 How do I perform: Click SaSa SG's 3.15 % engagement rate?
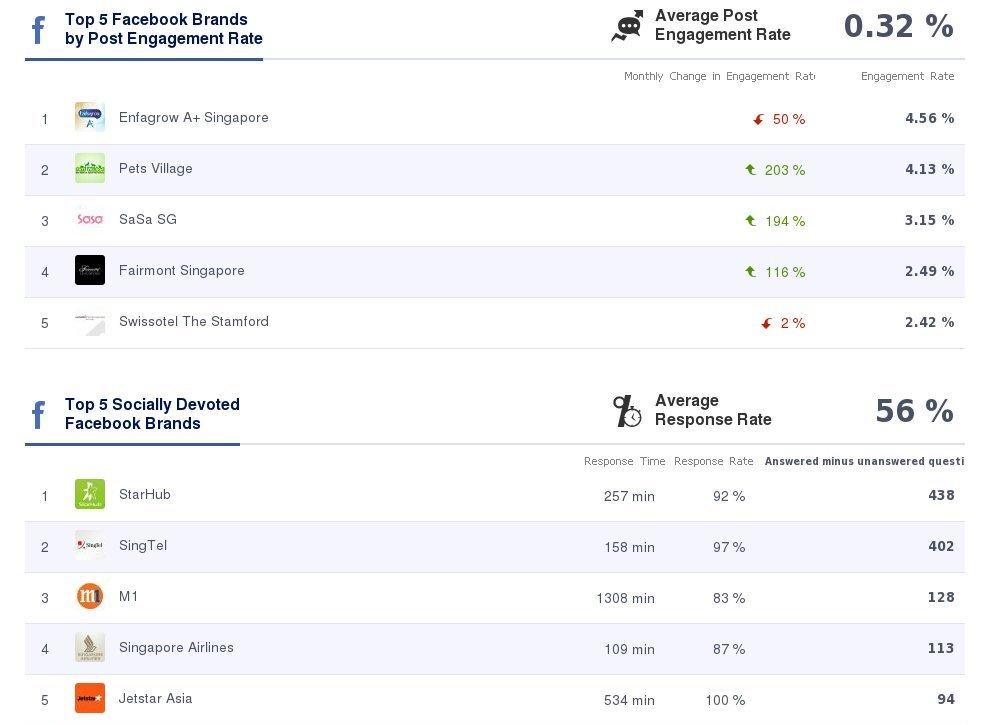tap(929, 220)
